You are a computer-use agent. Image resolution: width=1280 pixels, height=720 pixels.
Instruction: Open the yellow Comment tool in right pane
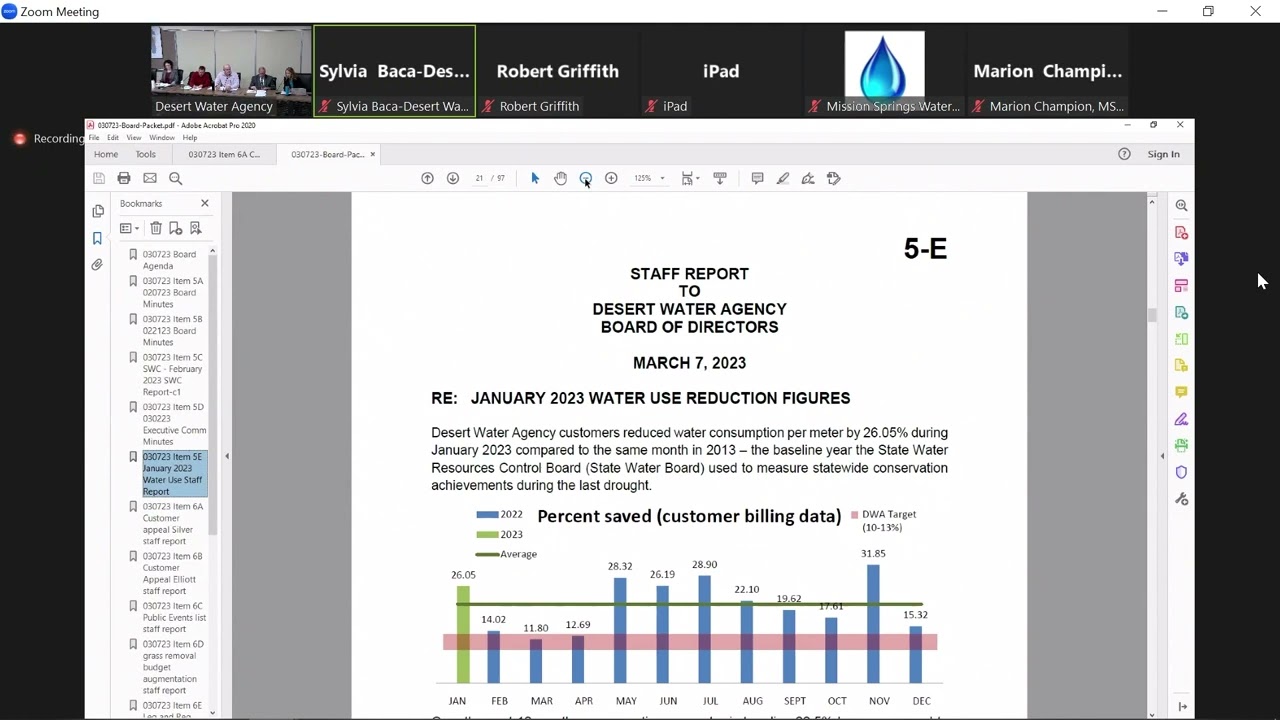[x=1181, y=392]
